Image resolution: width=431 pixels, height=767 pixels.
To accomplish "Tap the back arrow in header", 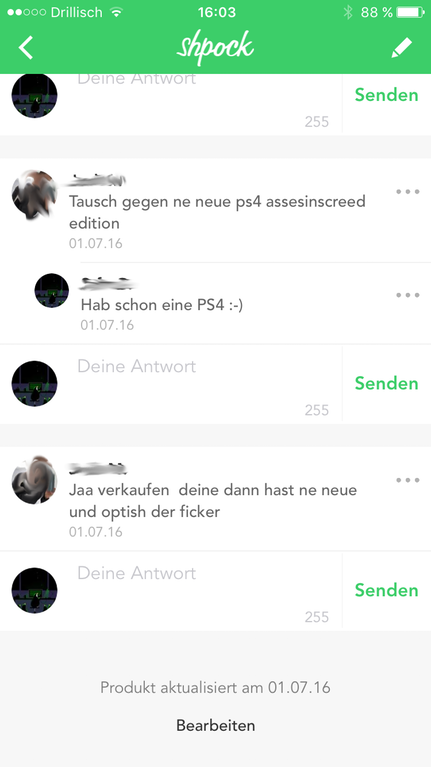I will [25, 47].
